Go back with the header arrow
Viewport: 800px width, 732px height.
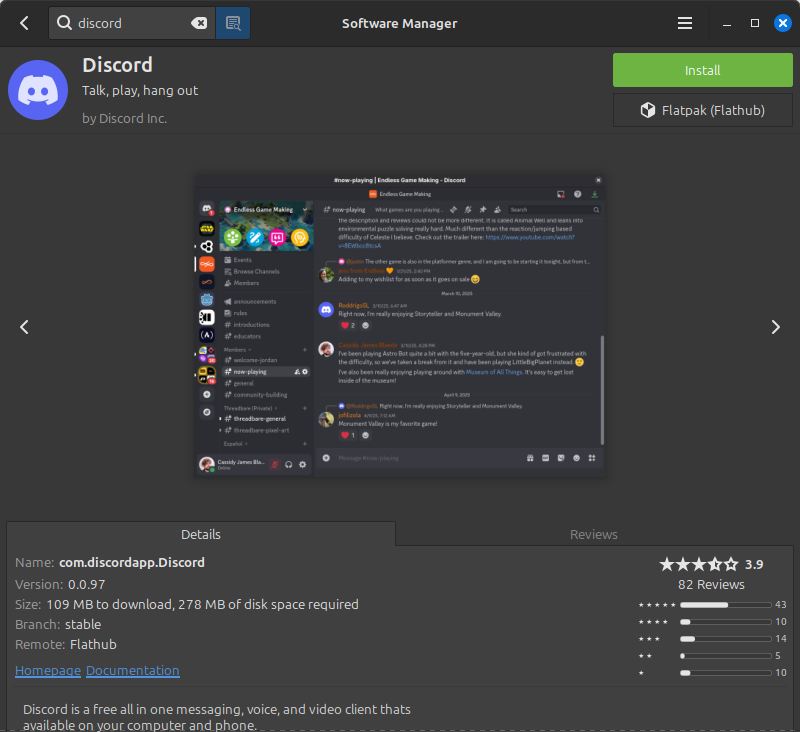click(x=24, y=23)
